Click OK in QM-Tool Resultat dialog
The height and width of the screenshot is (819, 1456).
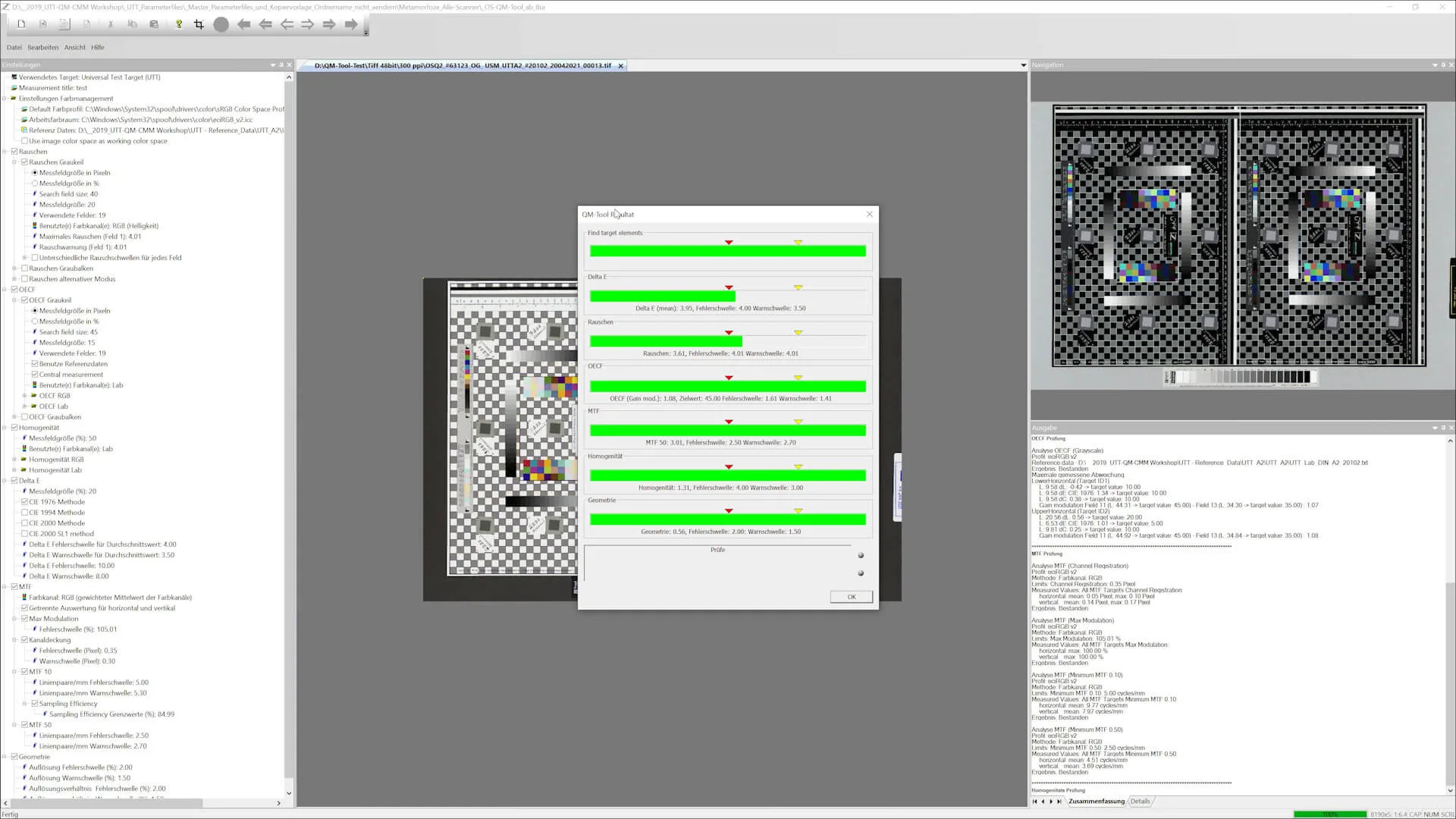[851, 597]
